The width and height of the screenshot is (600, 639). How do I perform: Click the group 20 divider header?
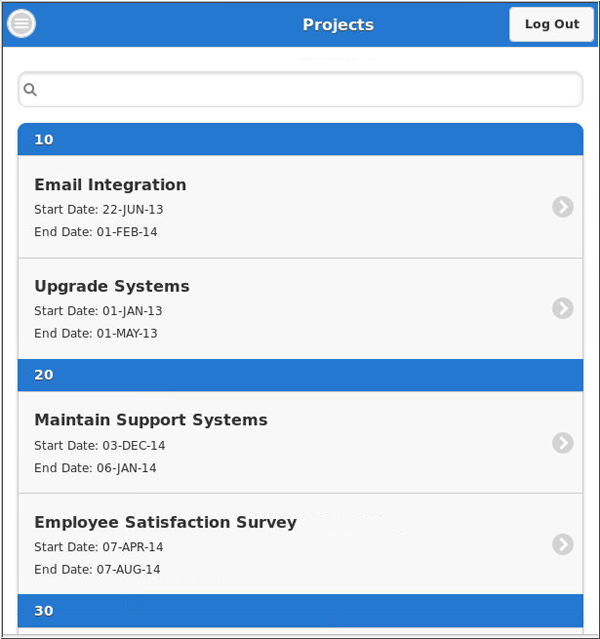coord(300,375)
